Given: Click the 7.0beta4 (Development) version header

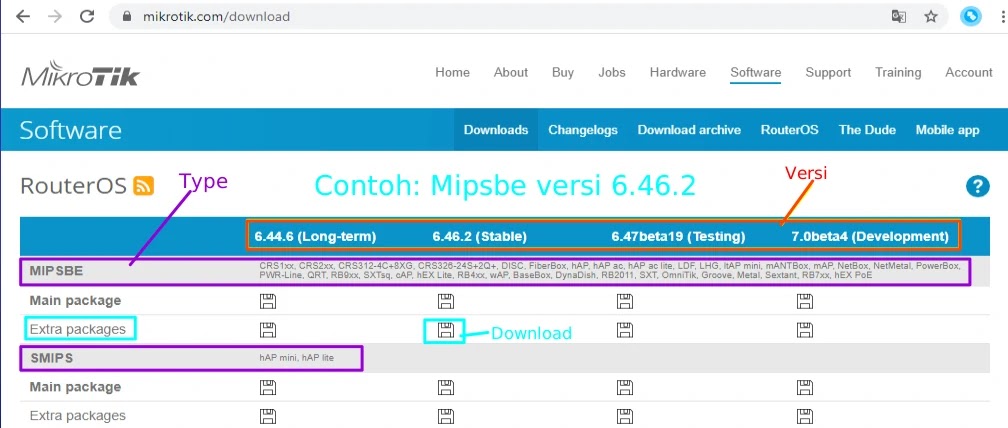Looking at the screenshot, I should point(870,236).
